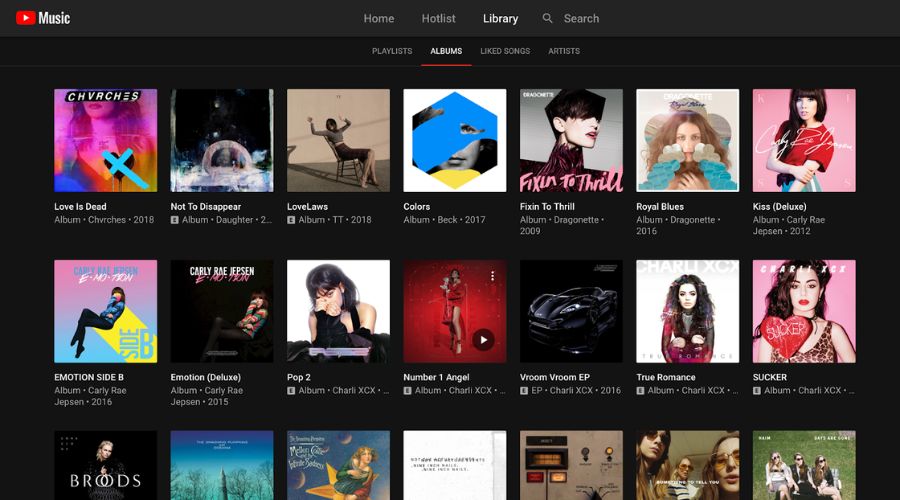The height and width of the screenshot is (500, 900).
Task: Click the SUCKER album title
Action: click(770, 377)
